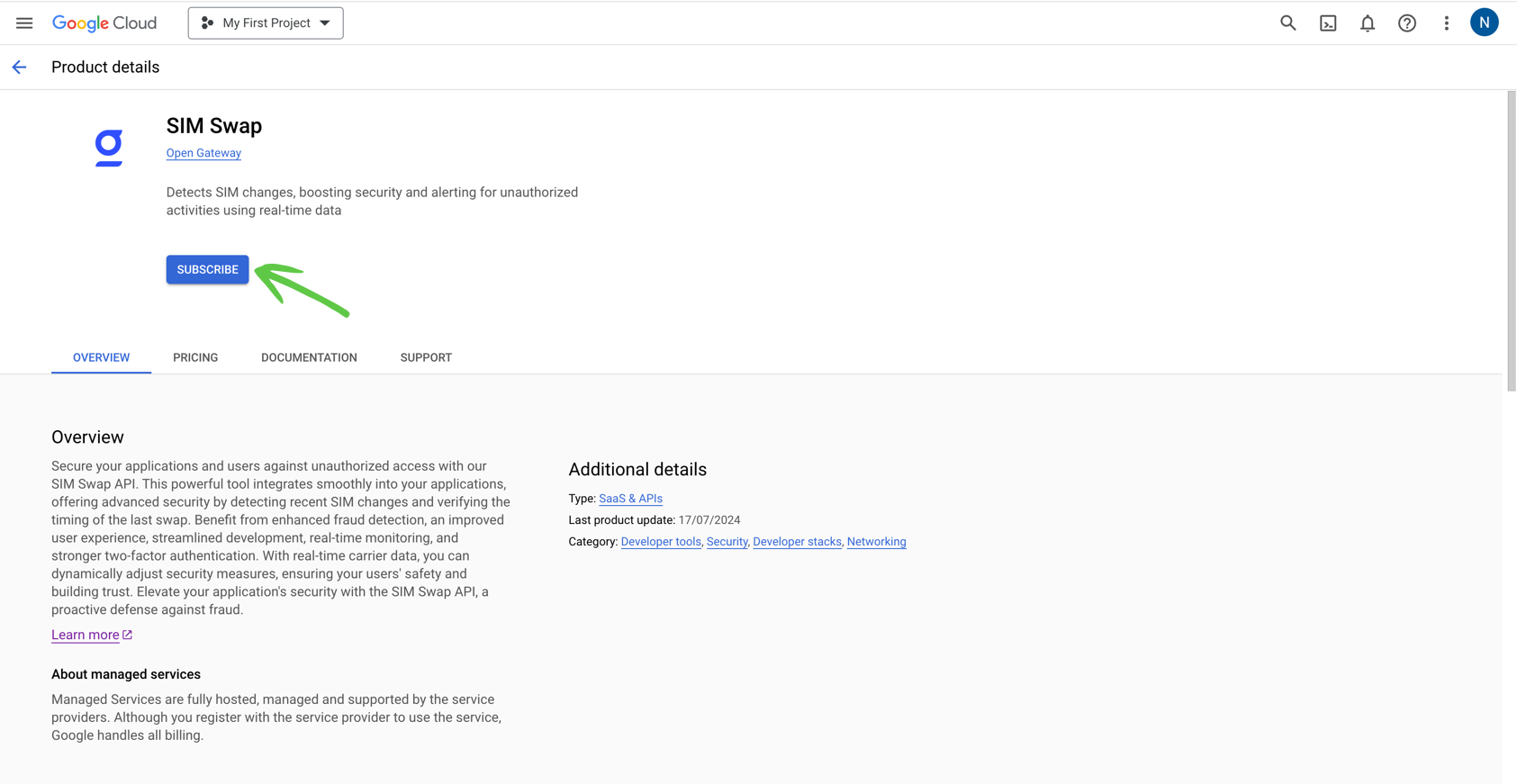Open the three-dot more options menu

[1447, 23]
